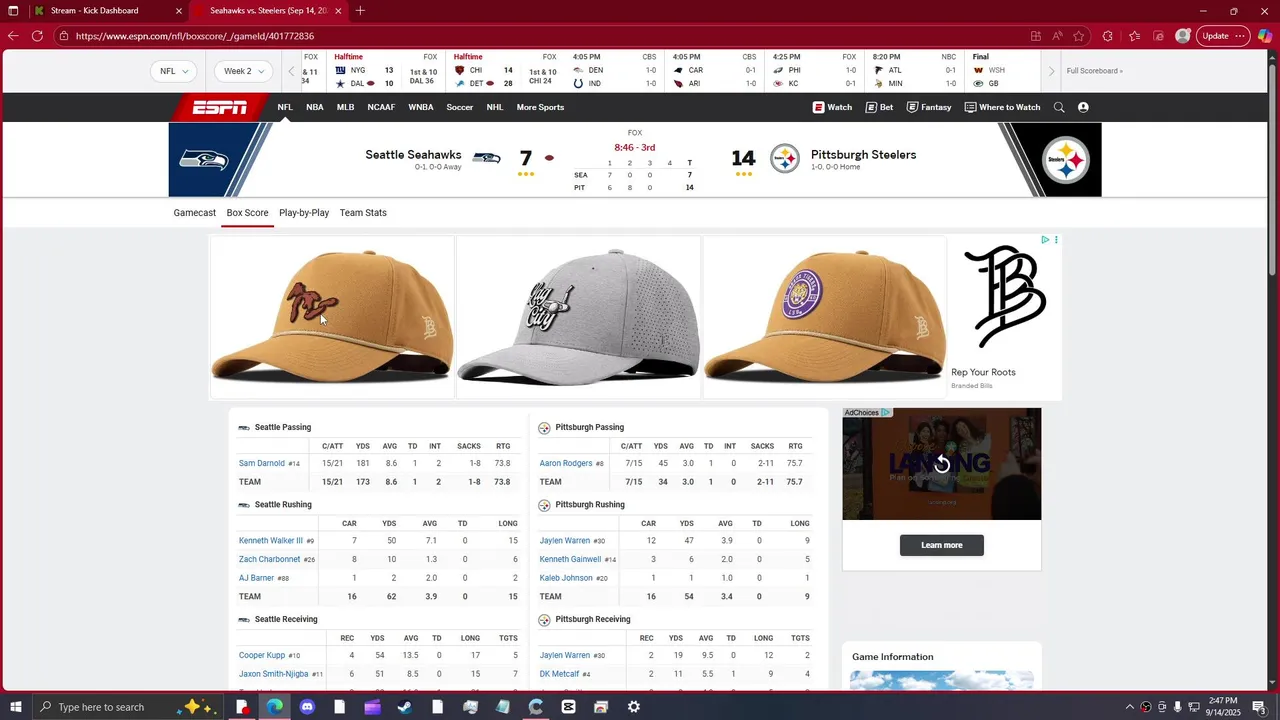Image resolution: width=1280 pixels, height=720 pixels.
Task: Open the Watch menu in the ESPN nav
Action: click(x=832, y=107)
